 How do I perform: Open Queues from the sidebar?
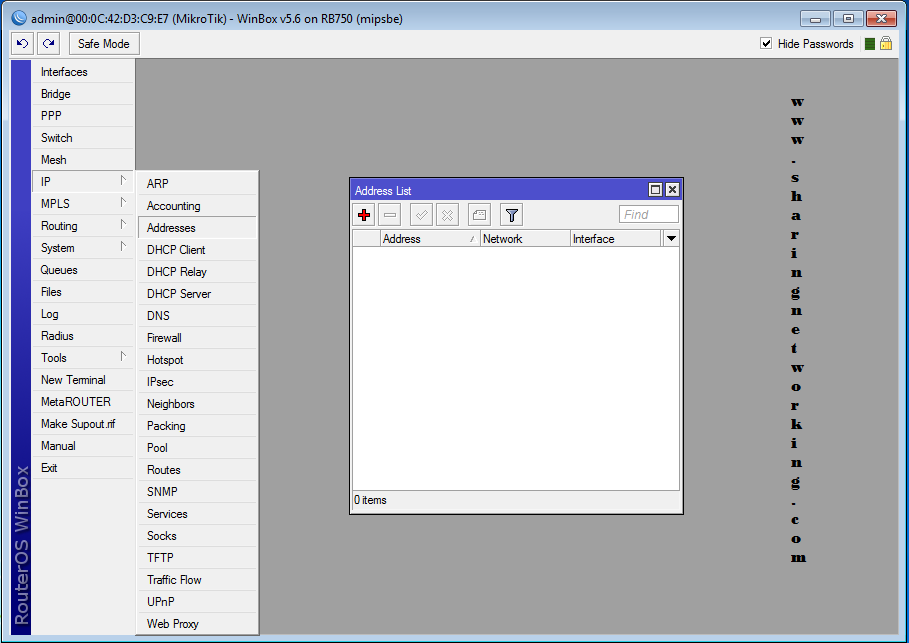(x=82, y=270)
